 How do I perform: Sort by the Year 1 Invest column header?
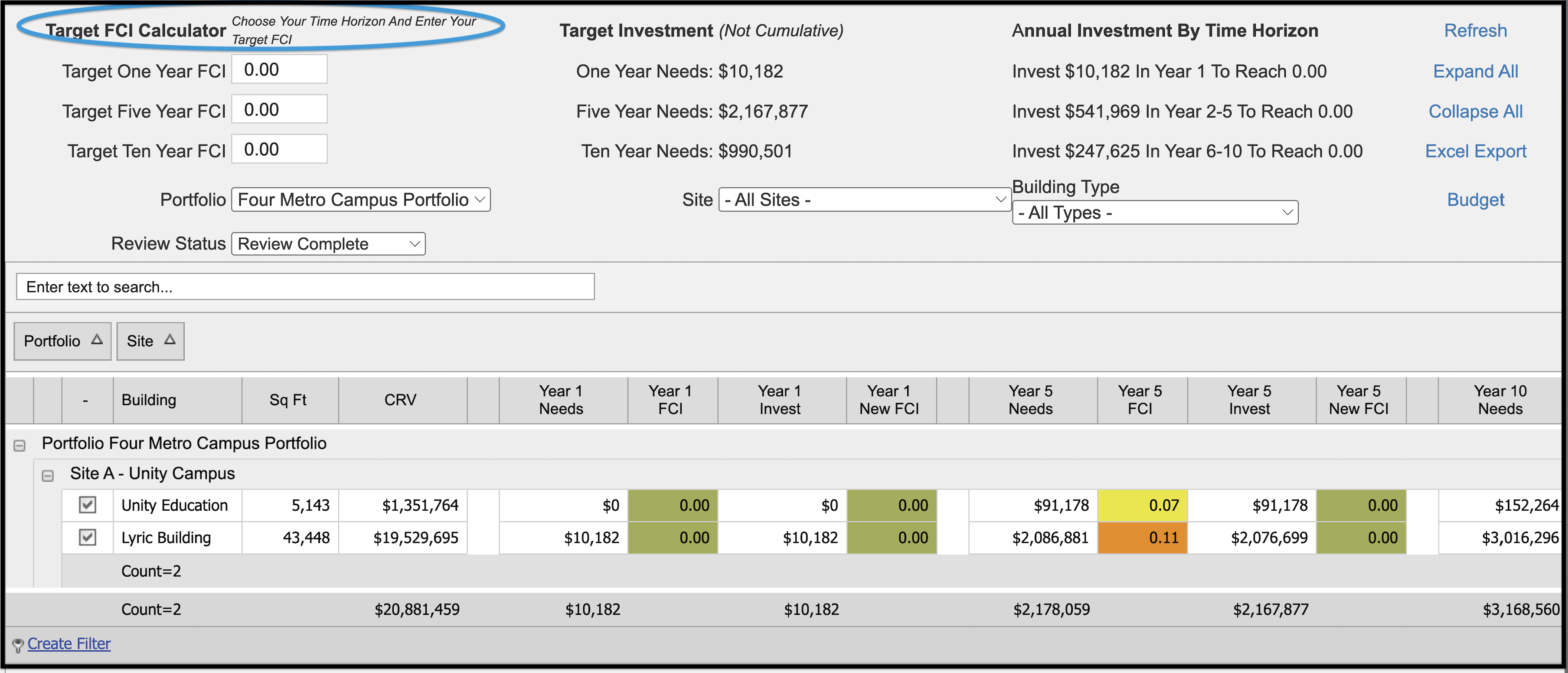coord(781,400)
